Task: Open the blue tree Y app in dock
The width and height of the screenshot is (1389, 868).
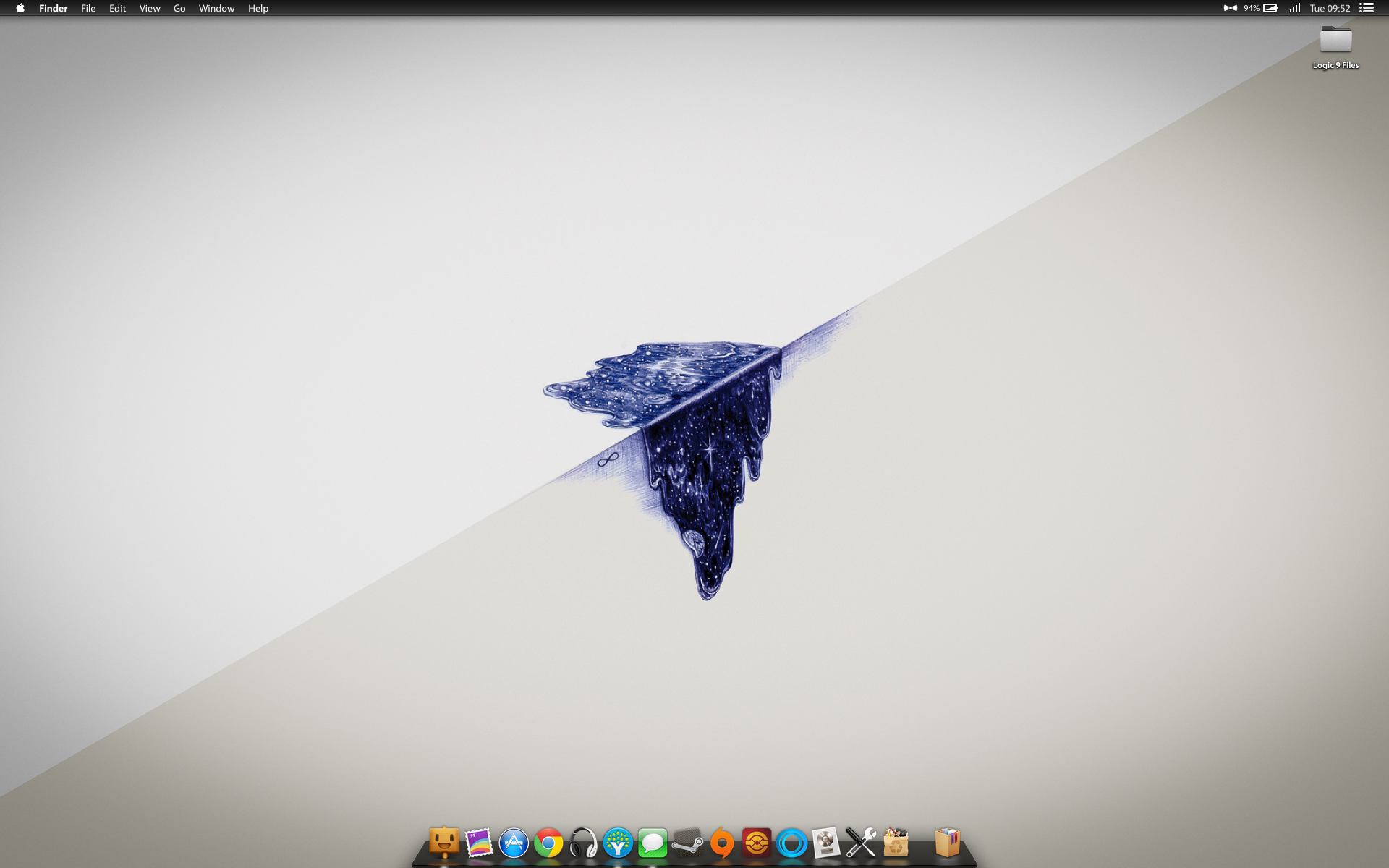Action: 618,843
